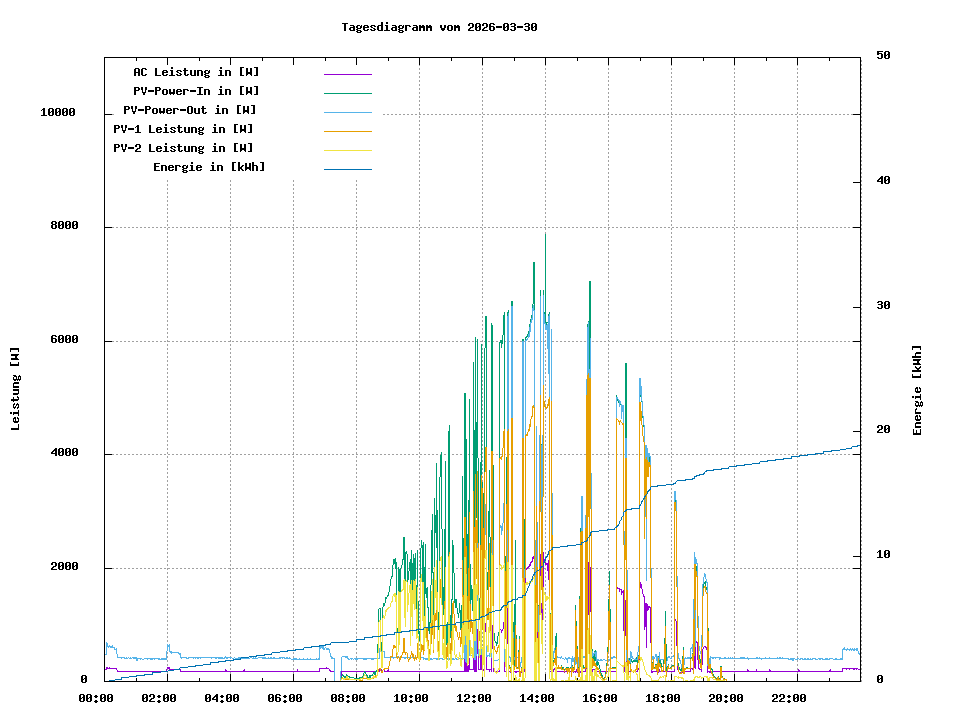Click the Energie [kWh] right axis title
This screenshot has width=960, height=720.
pos(917,390)
